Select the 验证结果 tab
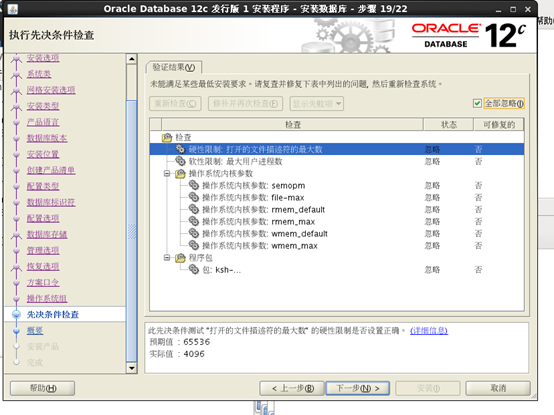Image resolution: width=554 pixels, height=415 pixels. click(x=173, y=67)
